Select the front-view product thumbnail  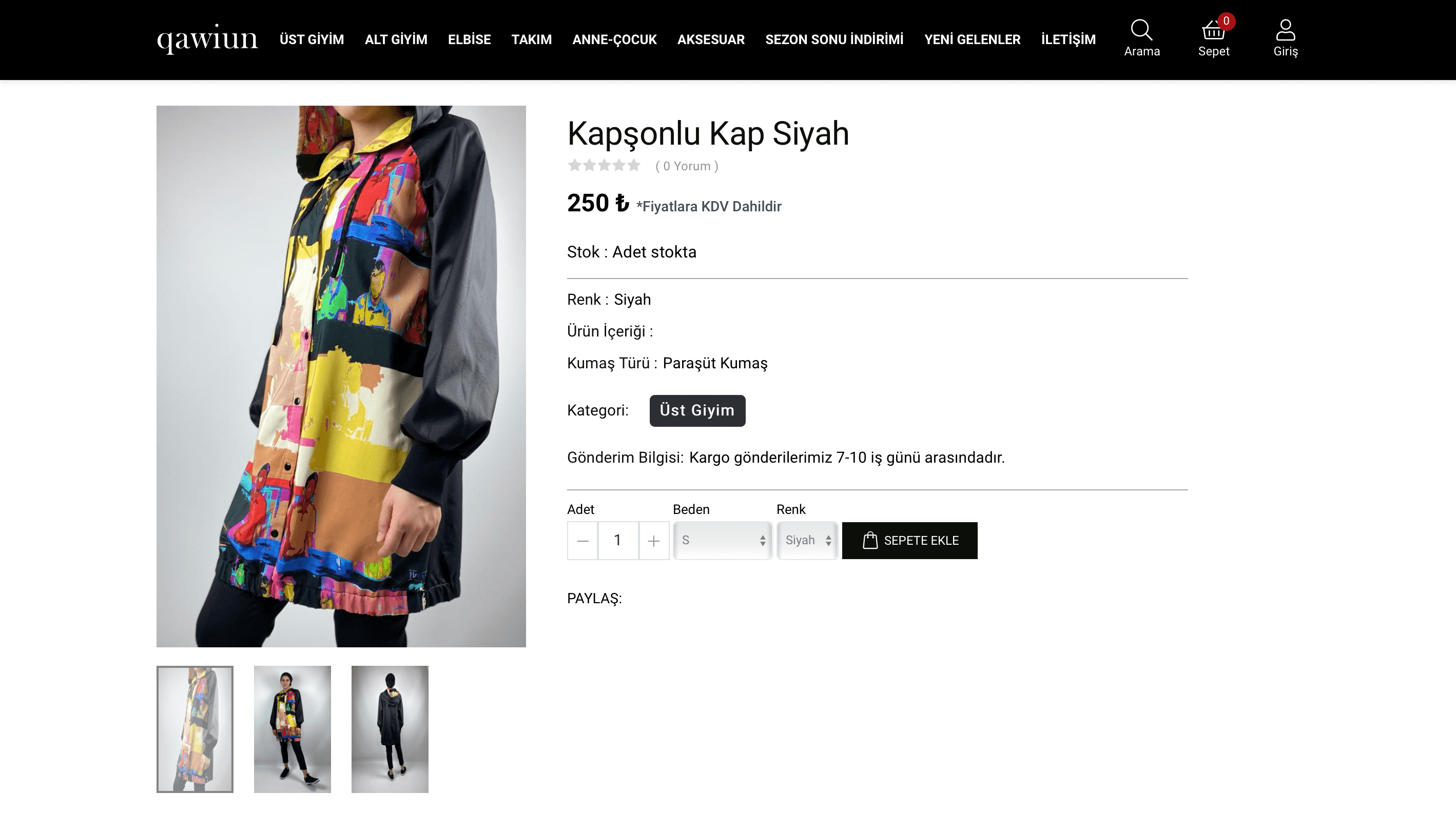point(292,728)
